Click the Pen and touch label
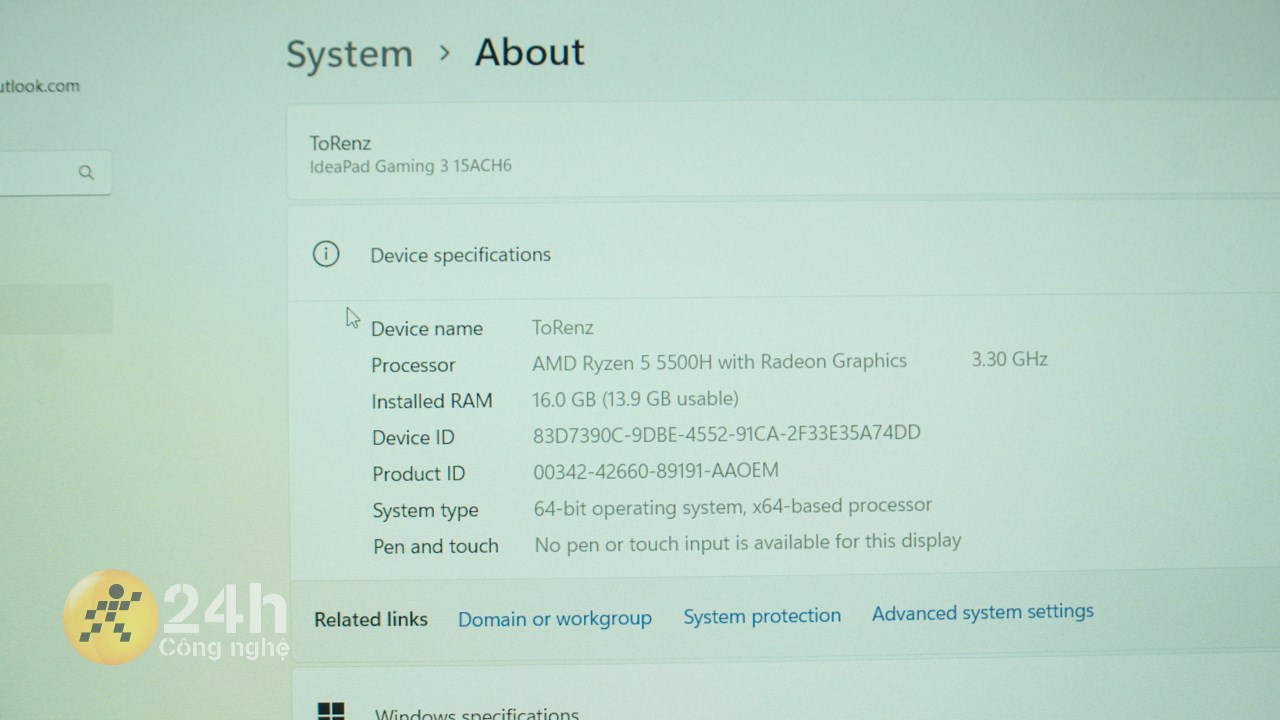Screen dimensions: 1280x720 point(436,546)
